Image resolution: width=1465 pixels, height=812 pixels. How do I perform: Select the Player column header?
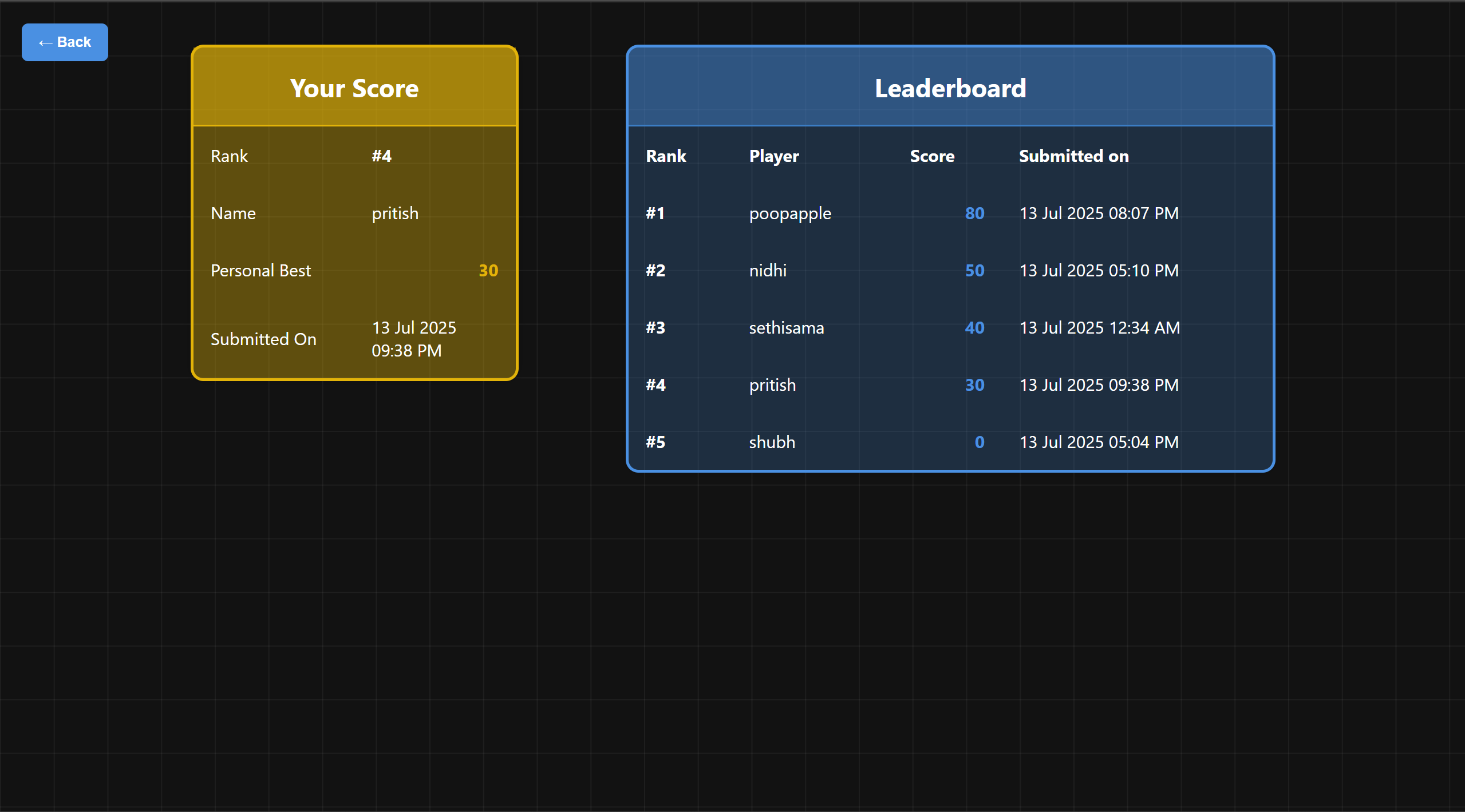tap(774, 156)
